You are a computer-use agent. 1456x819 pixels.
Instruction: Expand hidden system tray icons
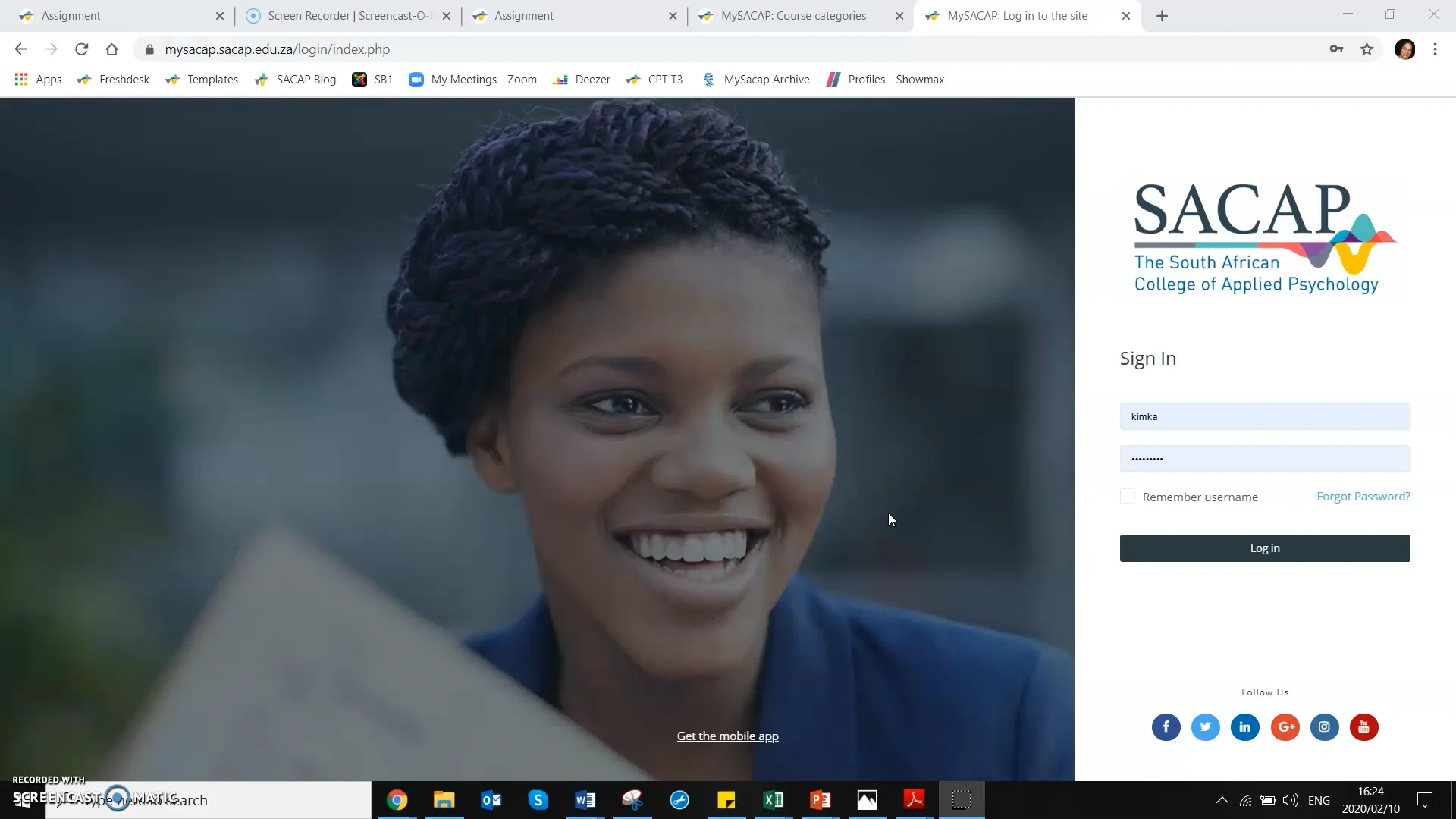(1222, 800)
